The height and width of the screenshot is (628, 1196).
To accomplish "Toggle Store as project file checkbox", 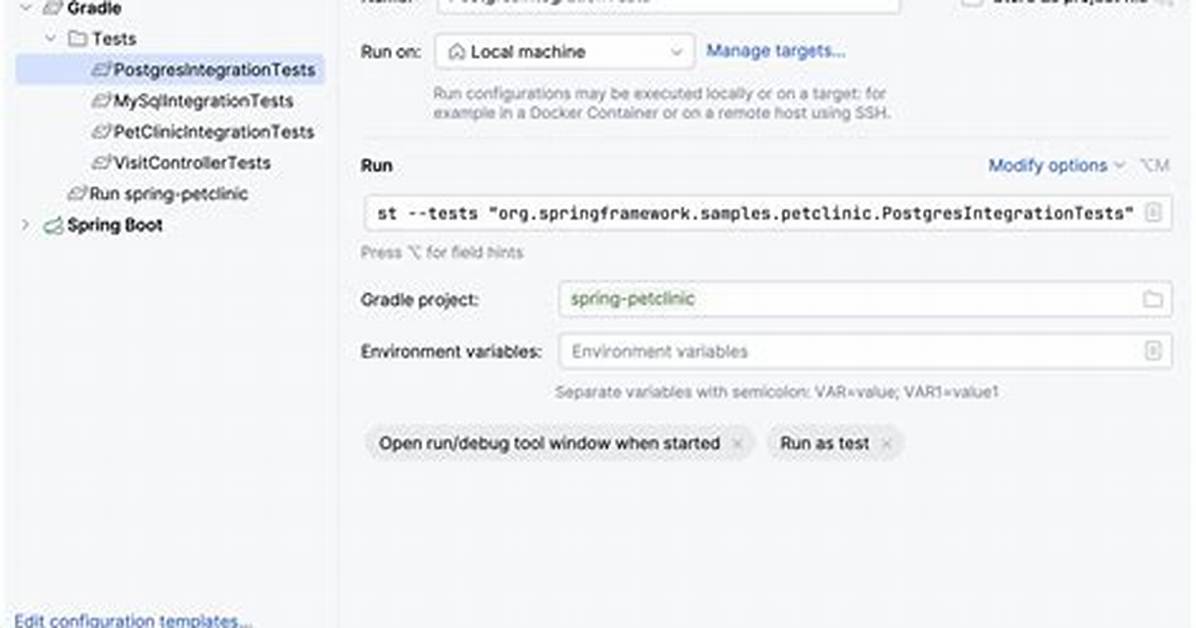I will tap(972, 2).
